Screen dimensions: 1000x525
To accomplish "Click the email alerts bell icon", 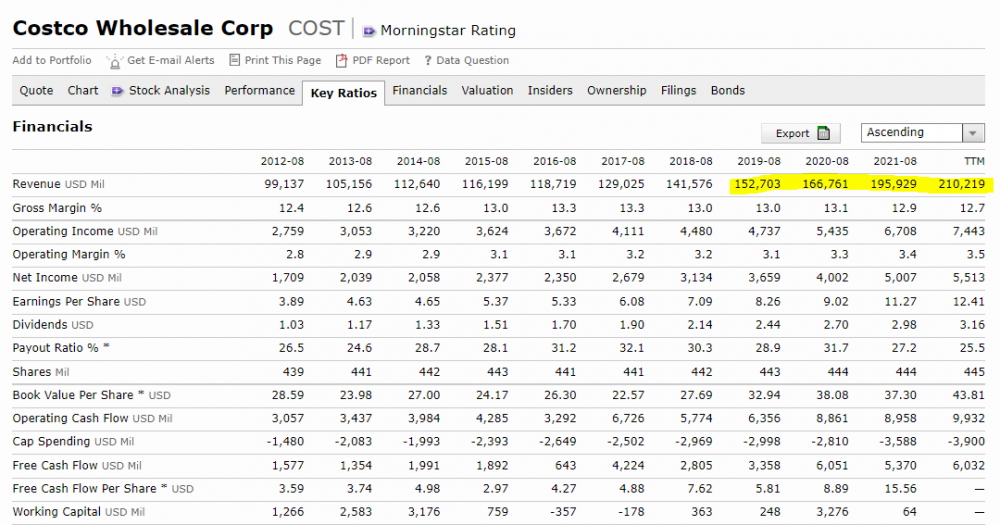I will tap(115, 61).
